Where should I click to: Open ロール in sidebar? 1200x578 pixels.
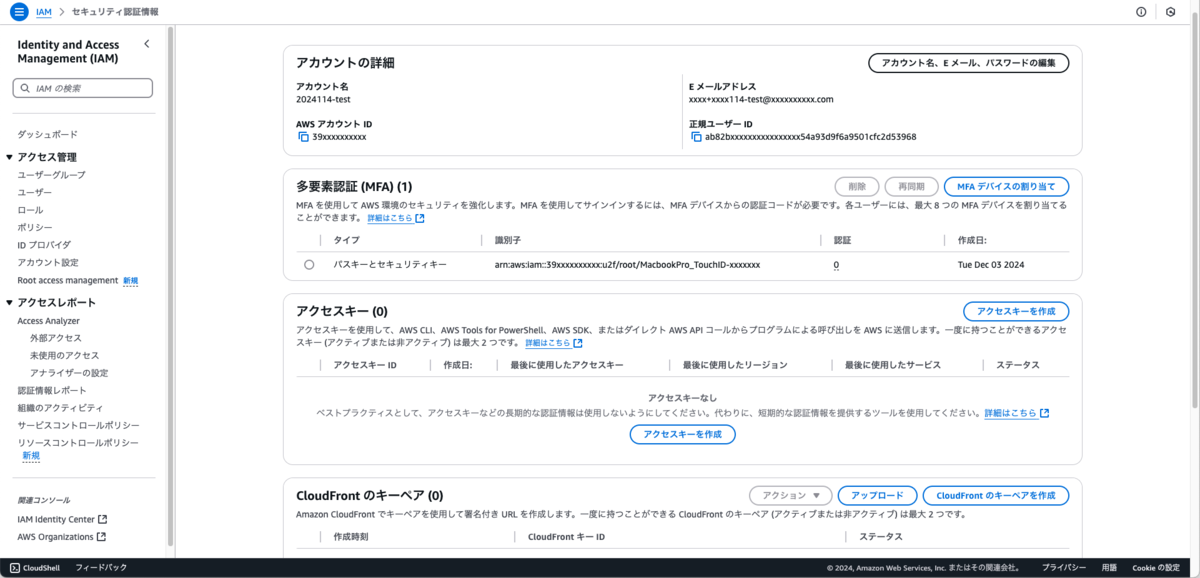pyautogui.click(x=30, y=210)
